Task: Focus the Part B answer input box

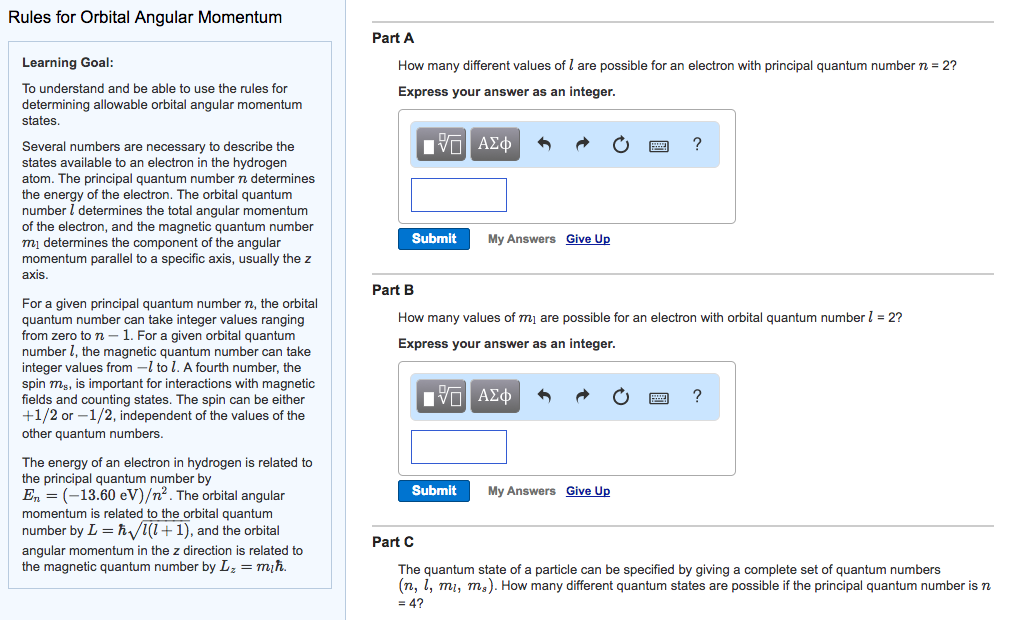Action: tap(459, 447)
